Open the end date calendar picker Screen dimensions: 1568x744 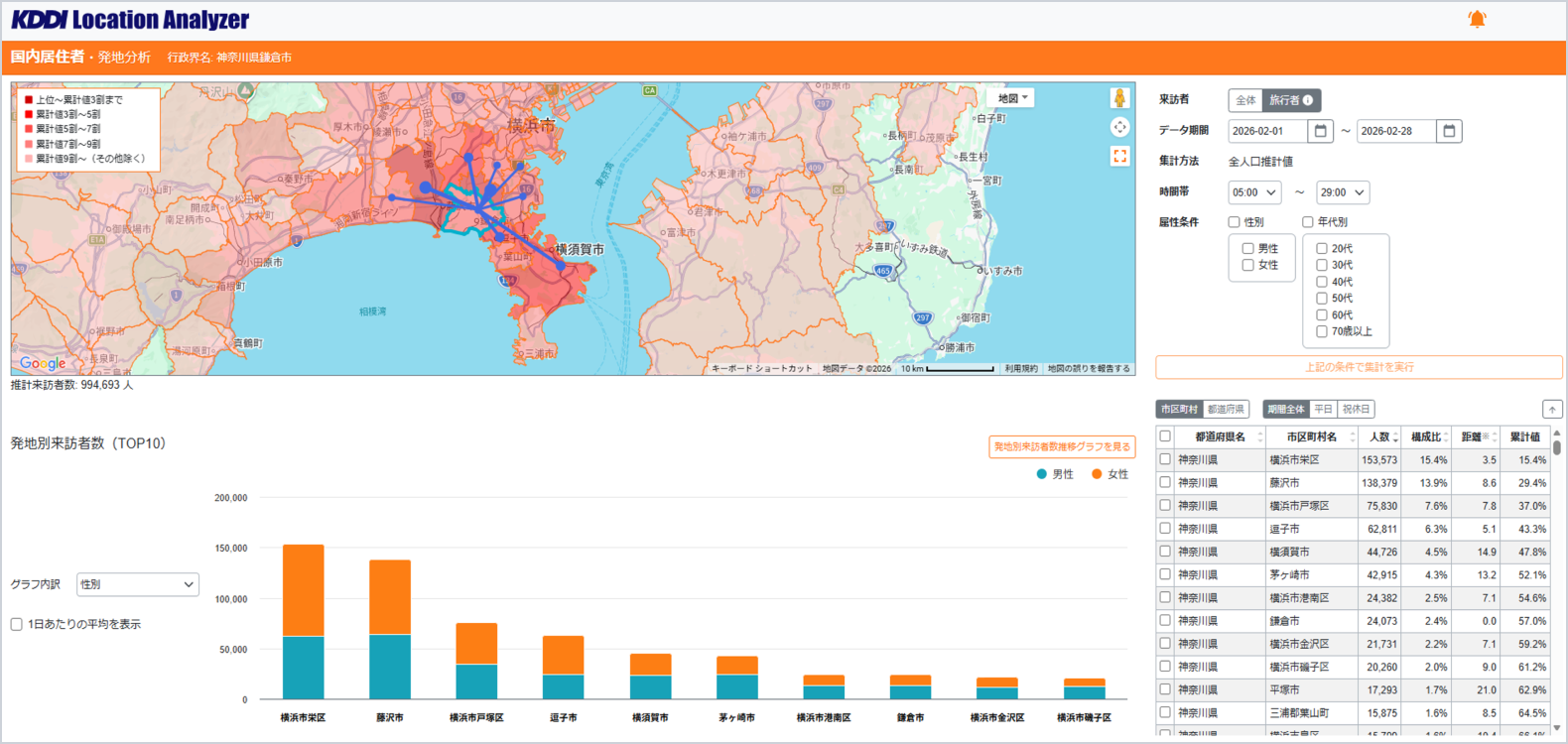1449,131
